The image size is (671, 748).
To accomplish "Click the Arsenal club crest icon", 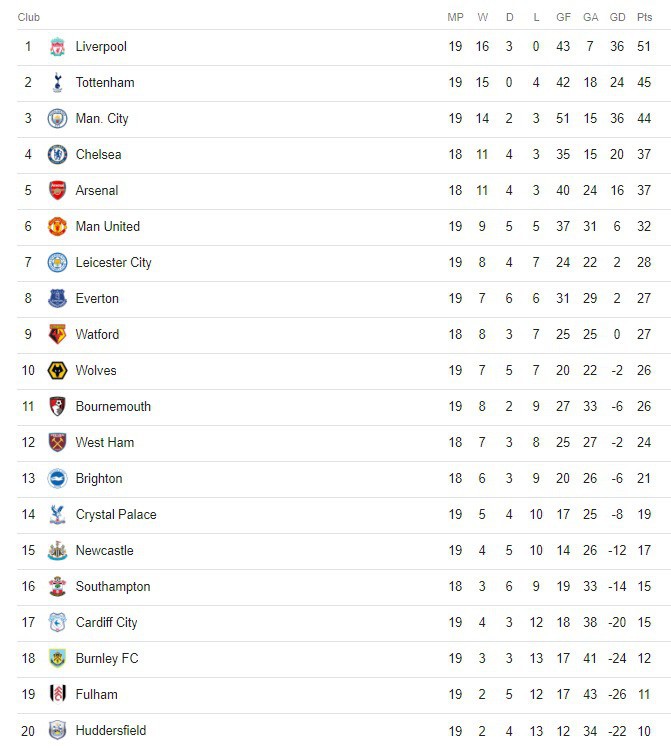I will click(x=57, y=191).
